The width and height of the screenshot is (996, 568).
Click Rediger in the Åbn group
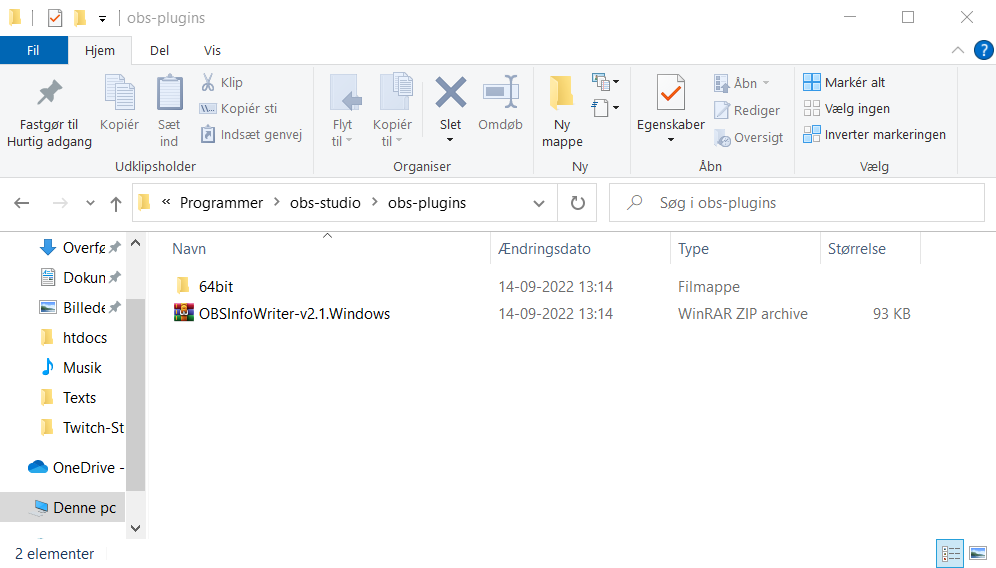pos(747,111)
